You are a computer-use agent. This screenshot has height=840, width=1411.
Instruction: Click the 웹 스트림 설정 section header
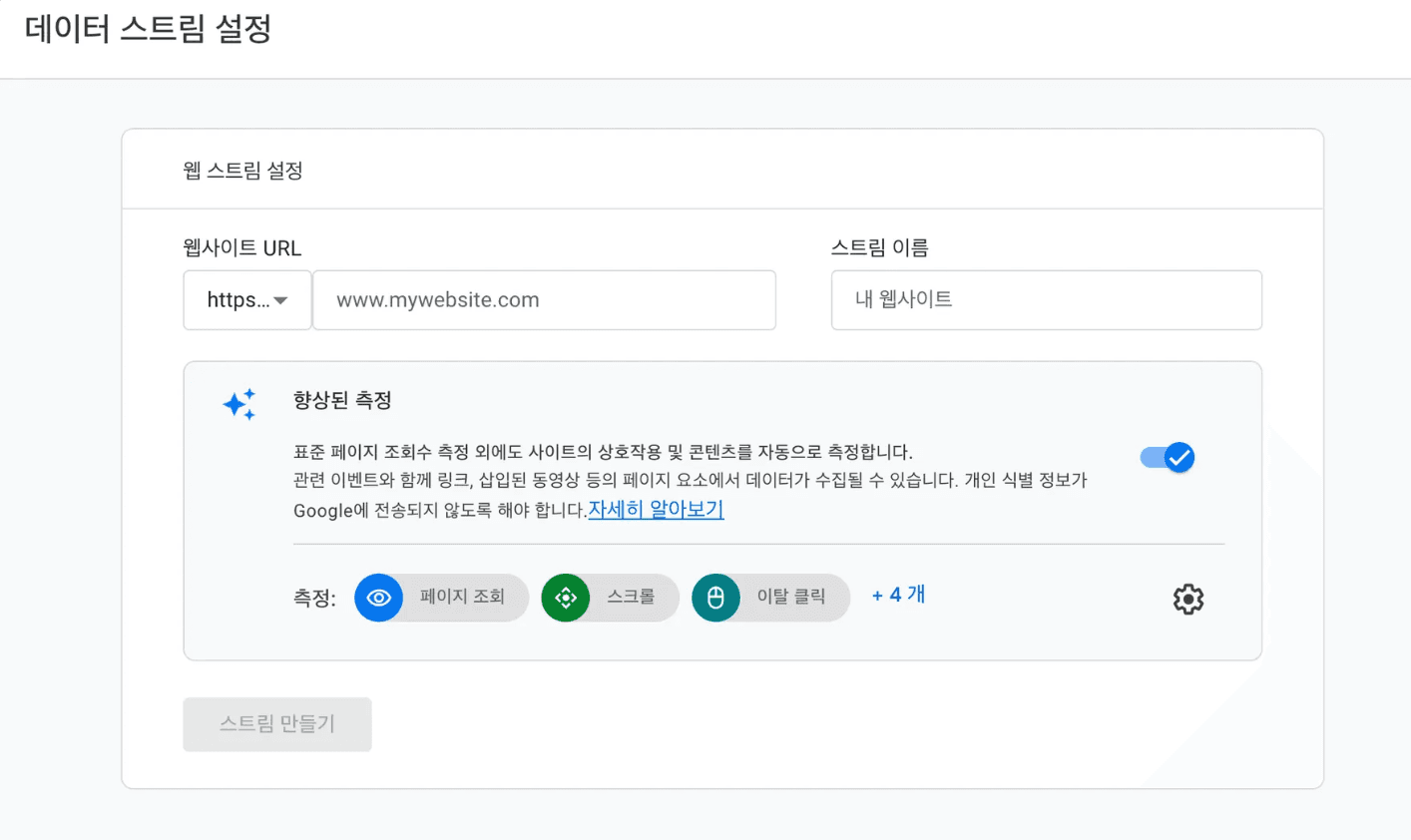coord(243,171)
